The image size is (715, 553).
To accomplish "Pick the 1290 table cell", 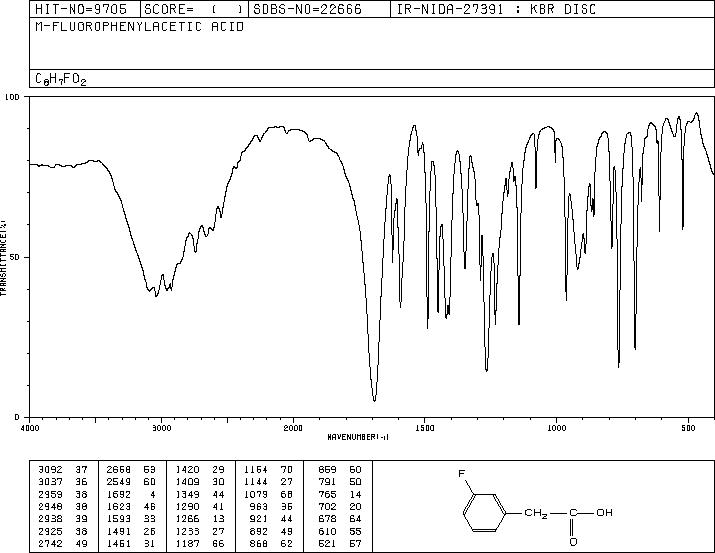I will 187,506.
